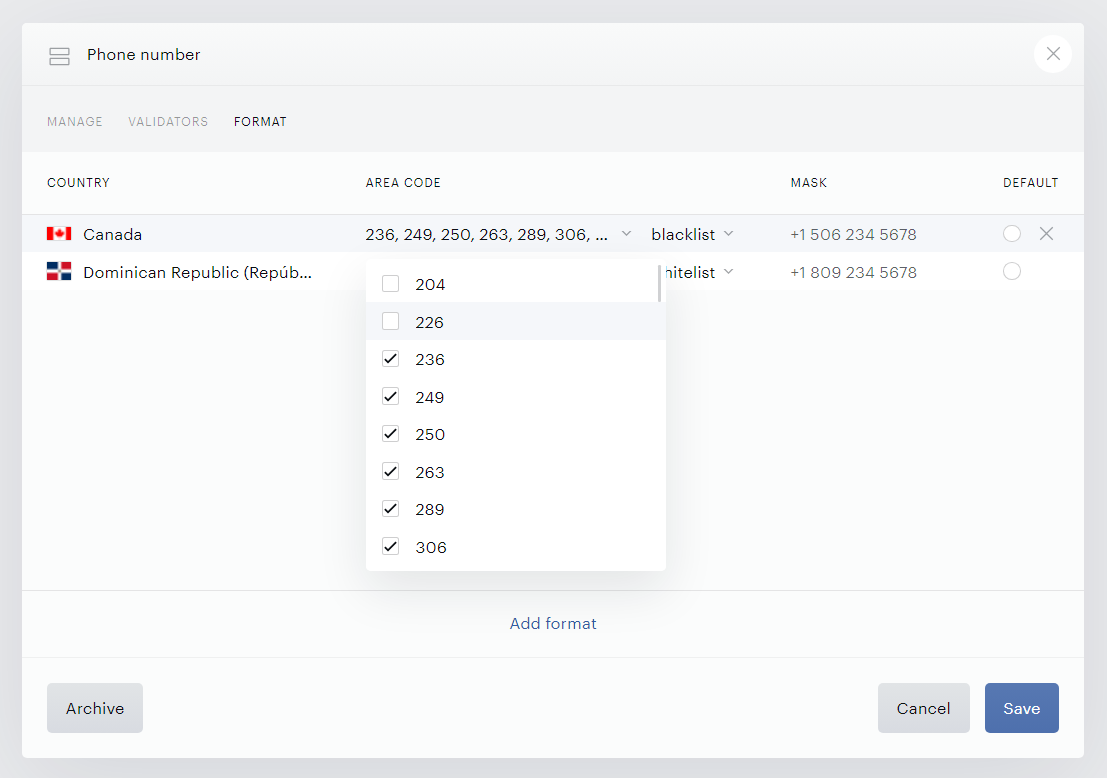Check the 226 area code checkbox
This screenshot has width=1107, height=778.
[390, 321]
